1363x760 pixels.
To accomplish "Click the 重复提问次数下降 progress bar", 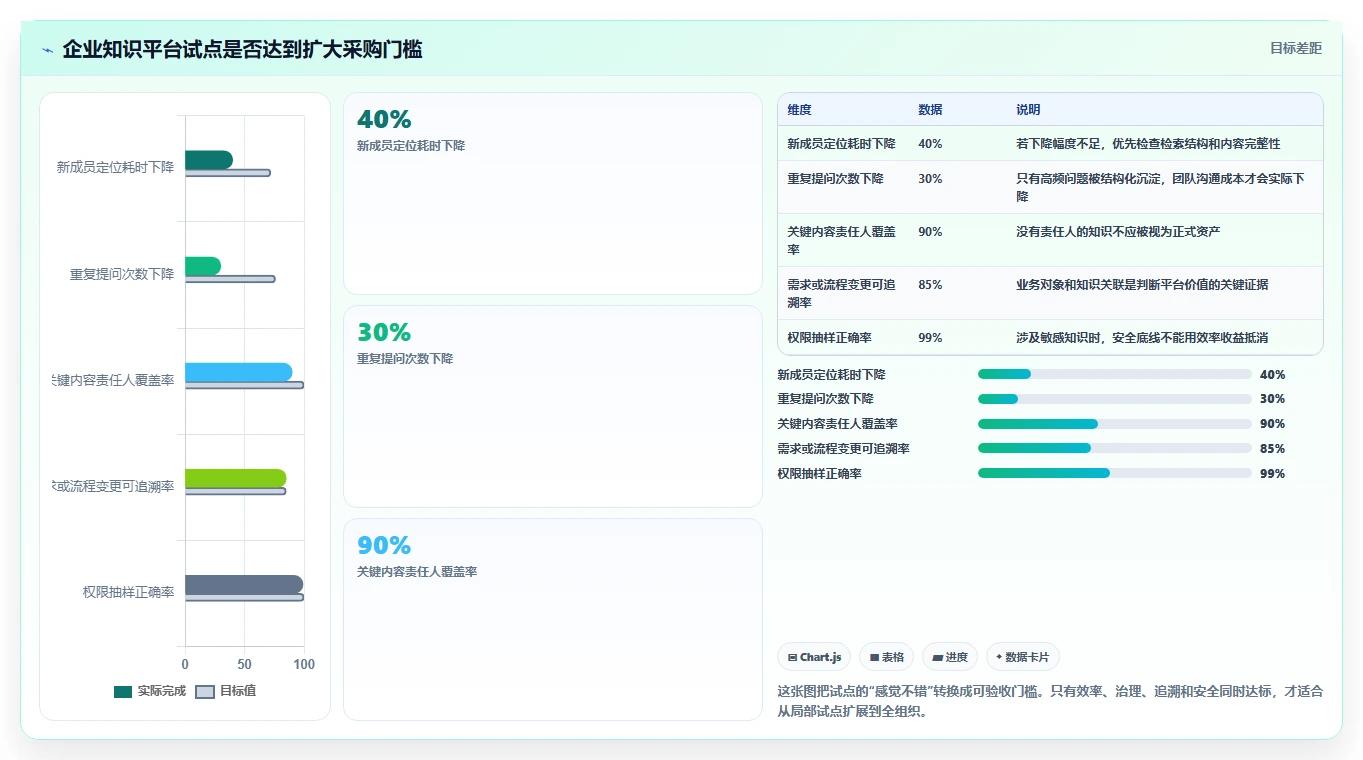I will click(x=1115, y=399).
